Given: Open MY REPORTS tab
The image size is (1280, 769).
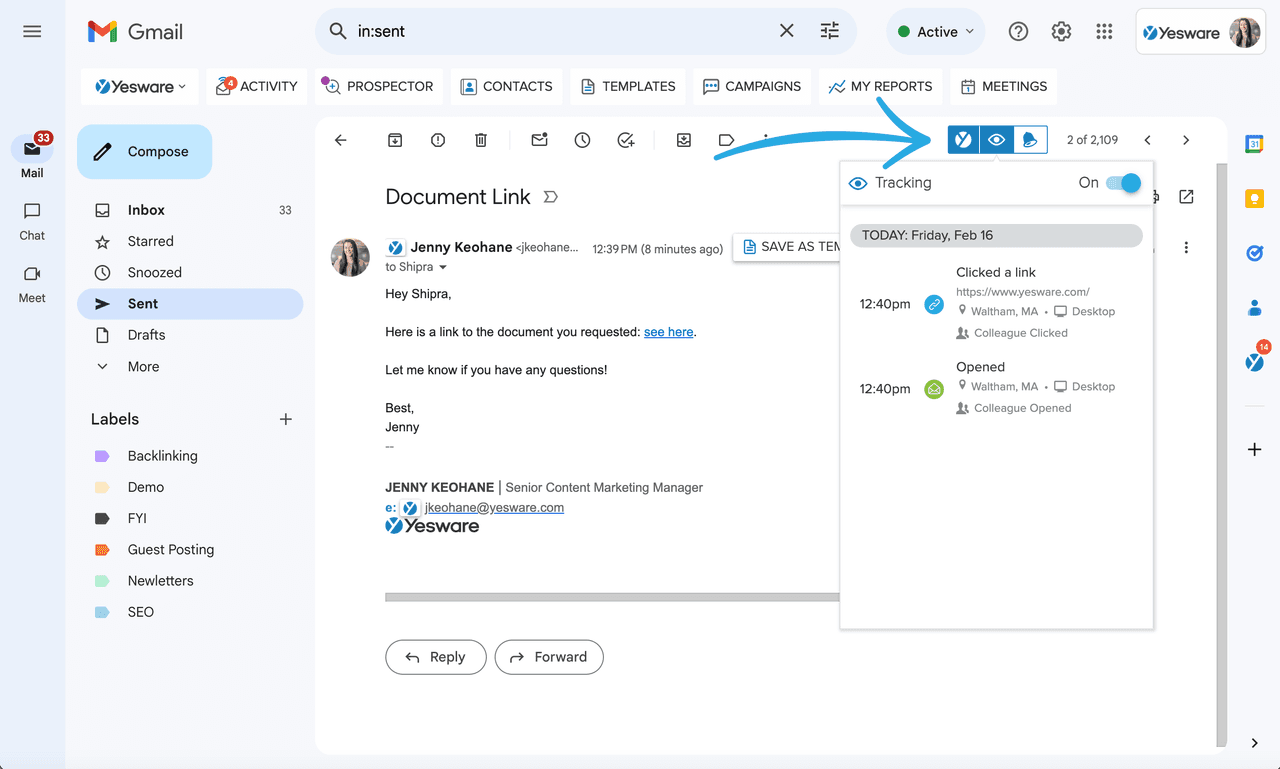Looking at the screenshot, I should tap(880, 87).
